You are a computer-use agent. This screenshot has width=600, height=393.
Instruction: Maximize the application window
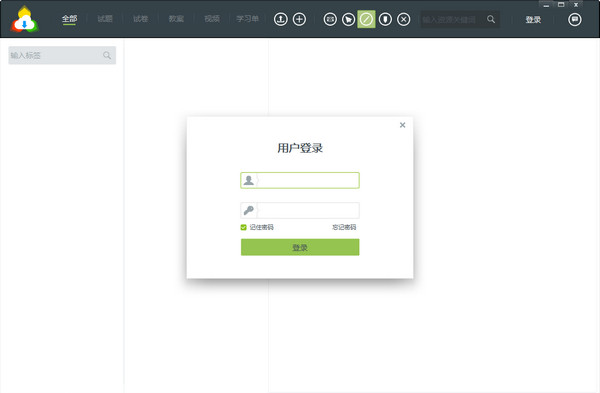point(561,5)
